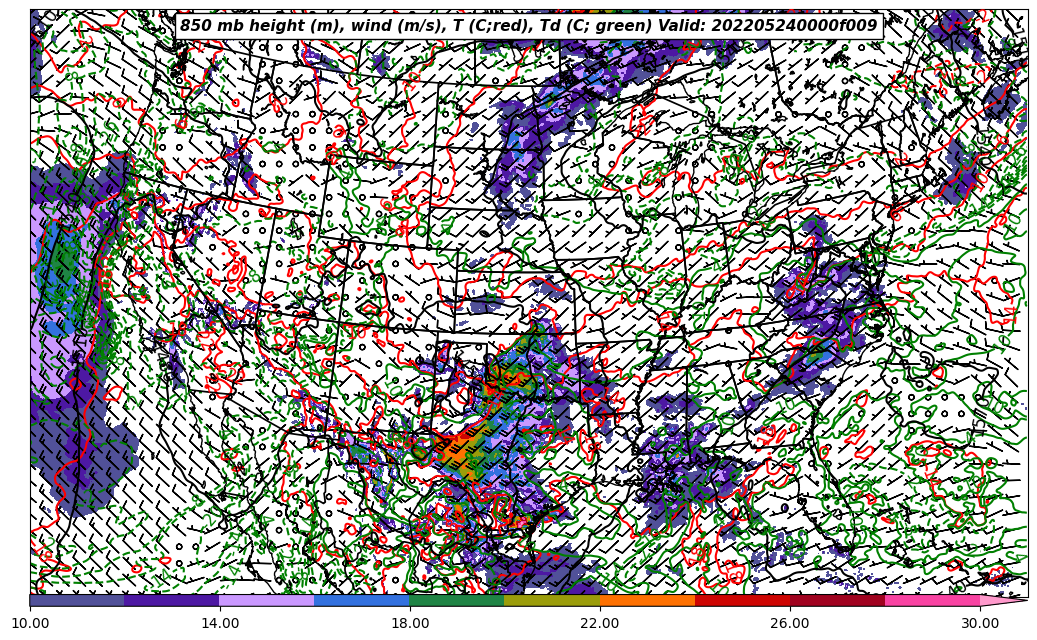Click the deep purple 12–14 colorbar segment

click(172, 600)
